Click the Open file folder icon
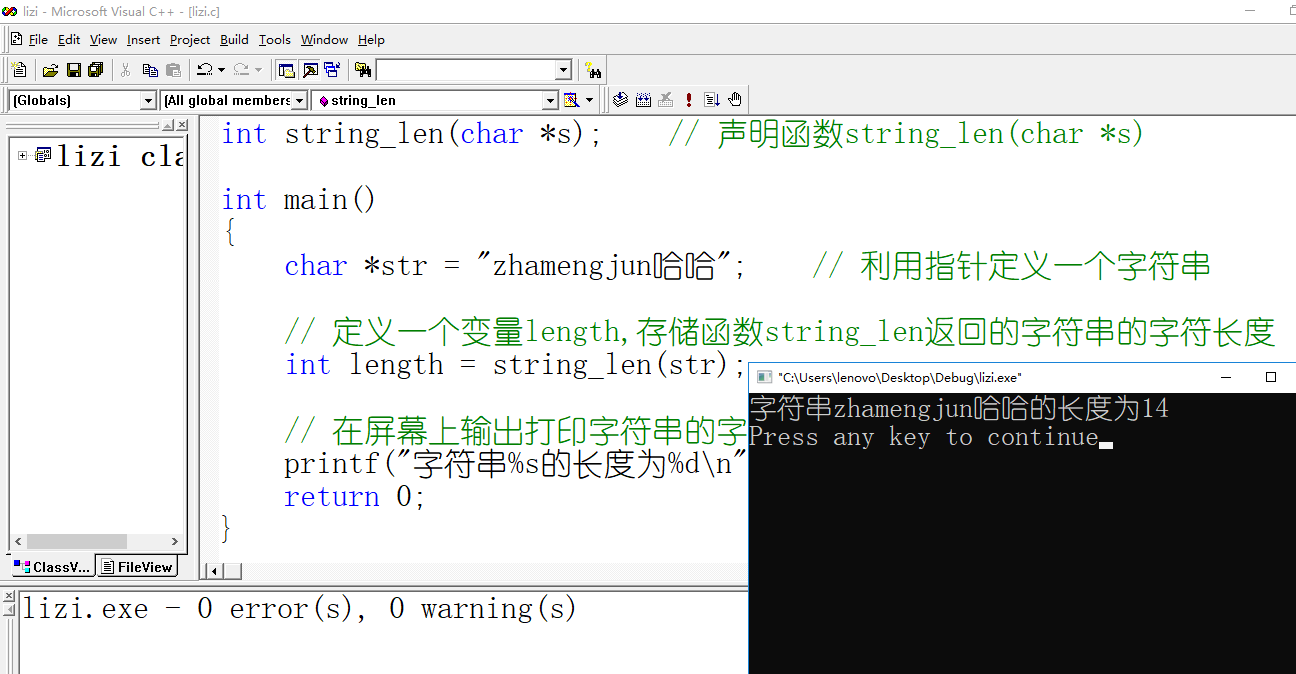 tap(50, 70)
